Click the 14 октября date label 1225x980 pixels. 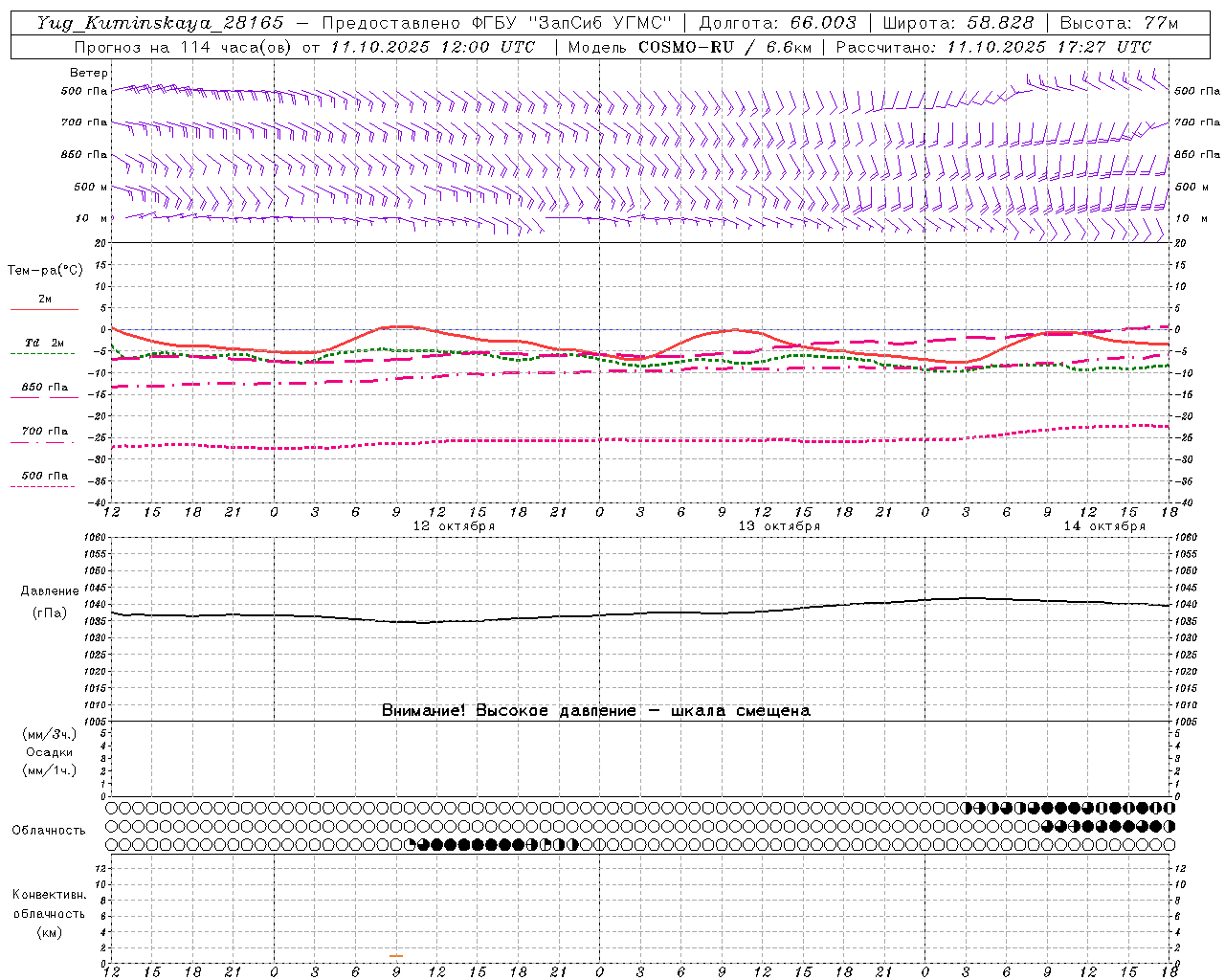coord(1104,526)
